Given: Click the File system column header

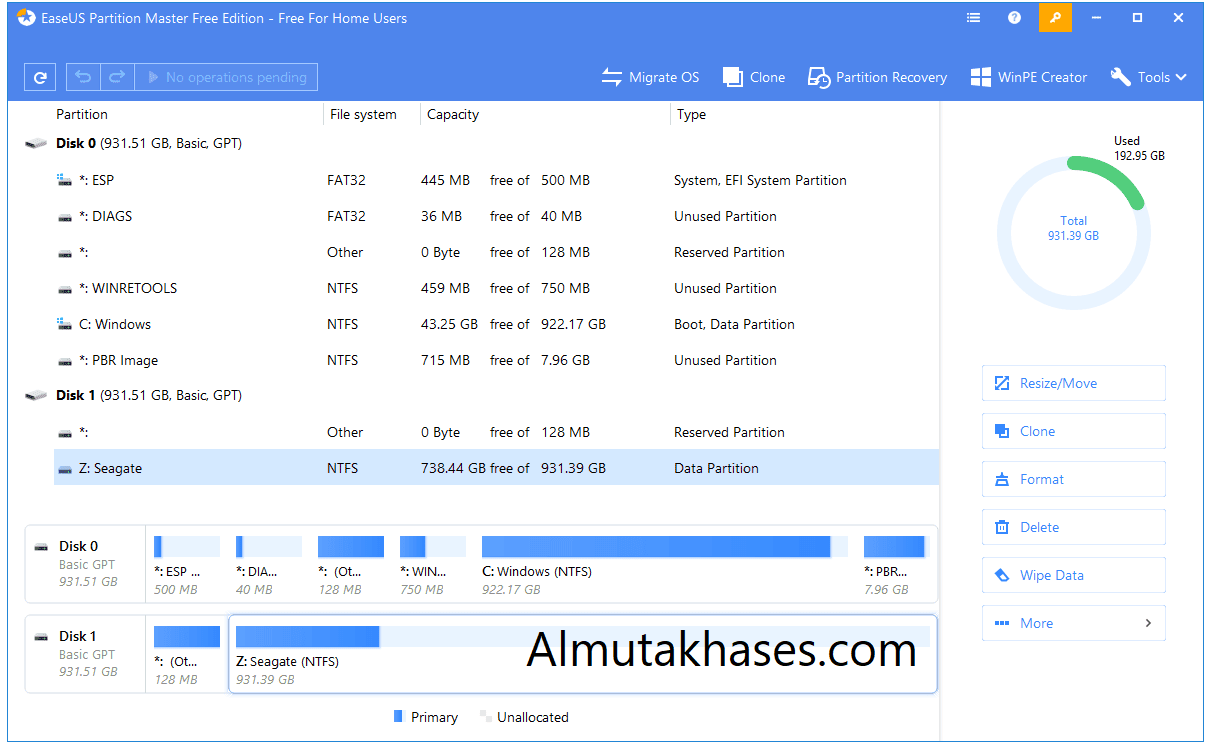Looking at the screenshot, I should click(363, 114).
